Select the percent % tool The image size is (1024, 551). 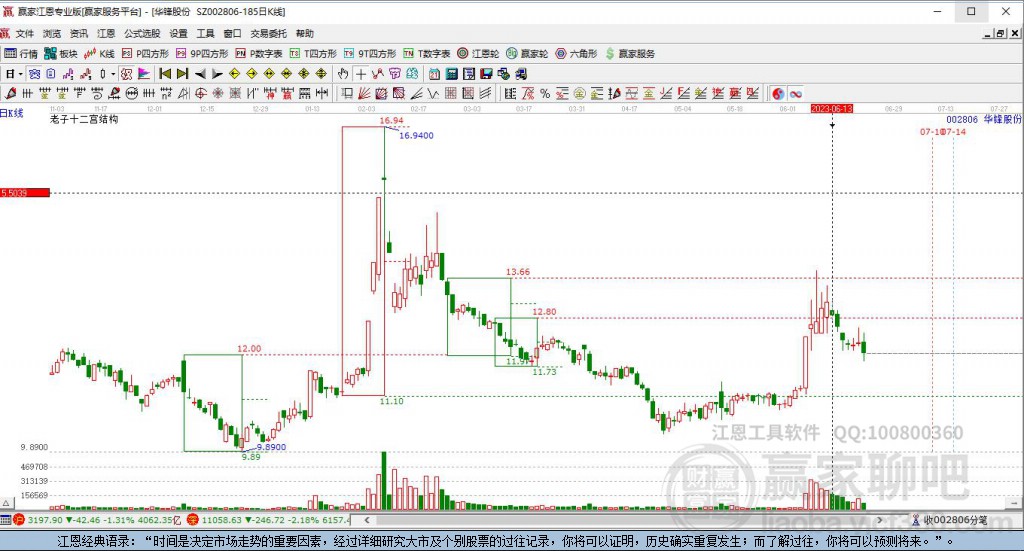(545, 93)
